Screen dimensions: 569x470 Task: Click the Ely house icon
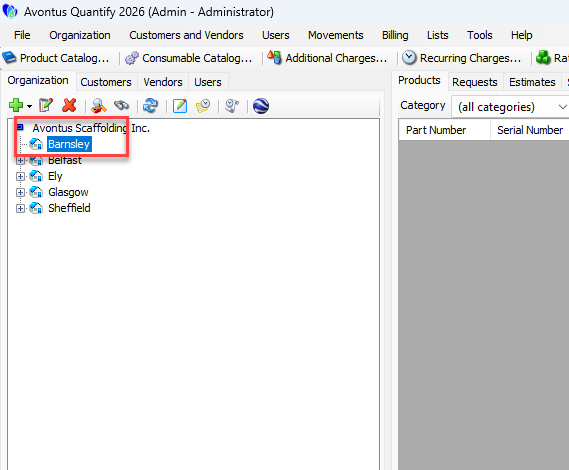pyautogui.click(x=36, y=176)
